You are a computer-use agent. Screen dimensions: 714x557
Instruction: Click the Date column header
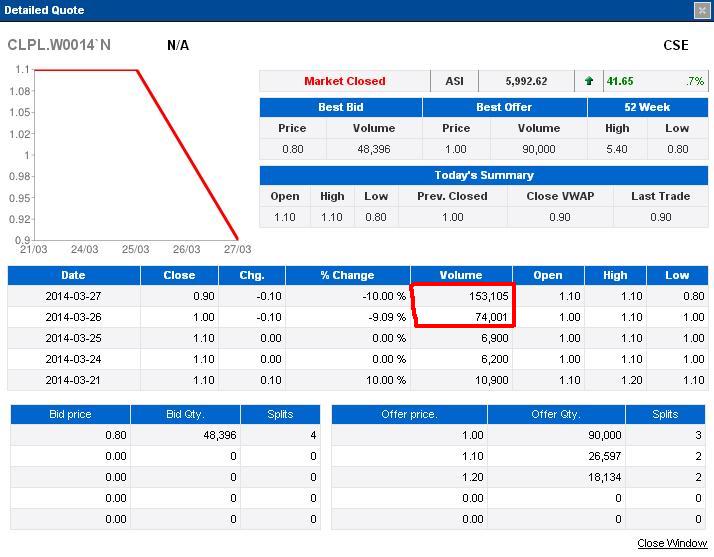pyautogui.click(x=73, y=275)
